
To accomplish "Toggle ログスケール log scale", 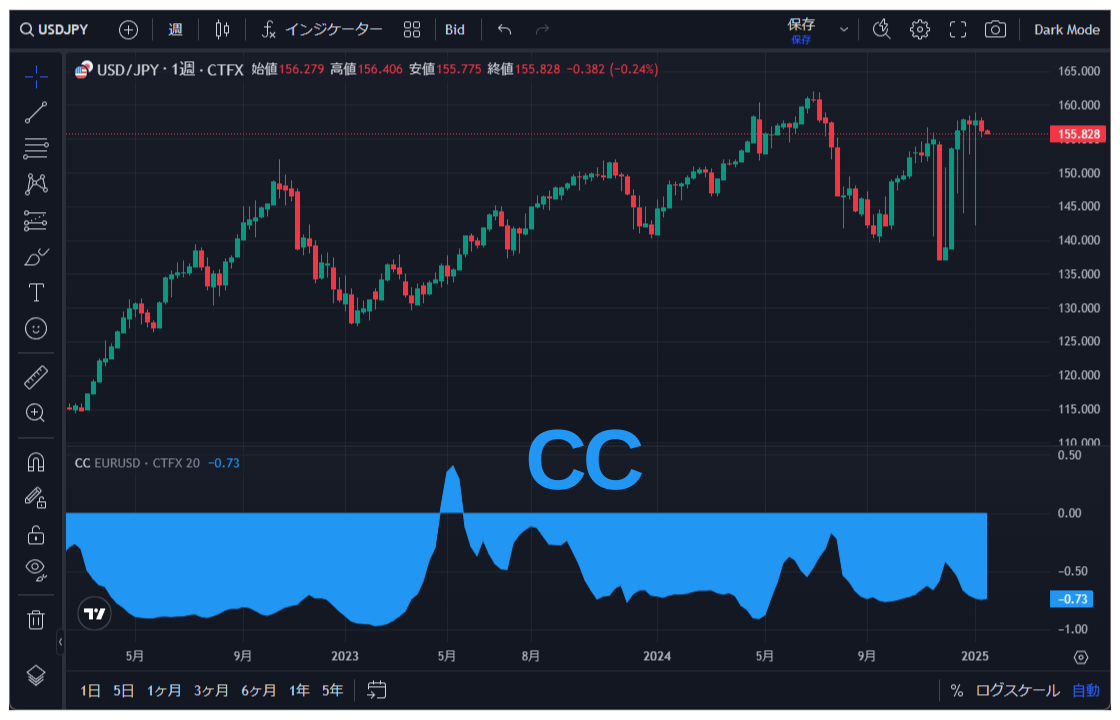I will [1018, 691].
